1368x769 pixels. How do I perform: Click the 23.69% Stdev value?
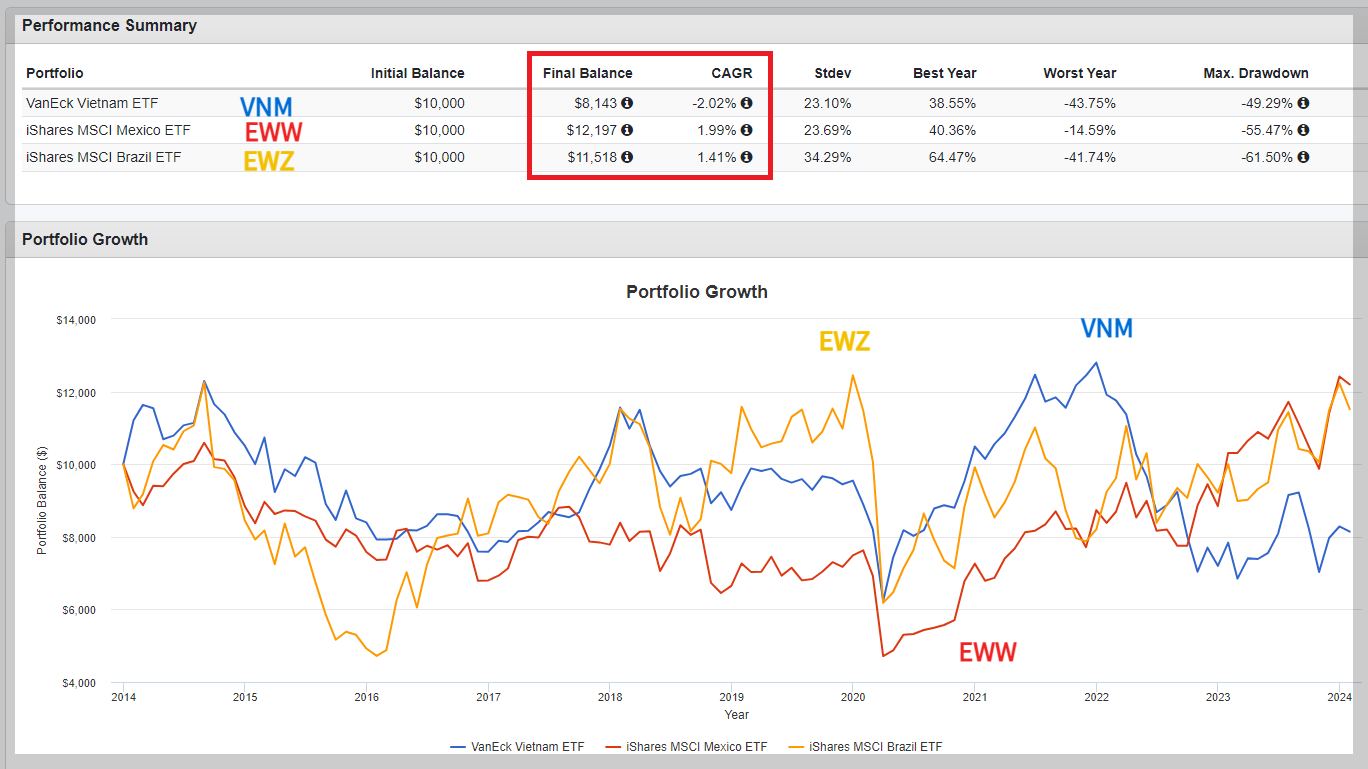(x=828, y=130)
